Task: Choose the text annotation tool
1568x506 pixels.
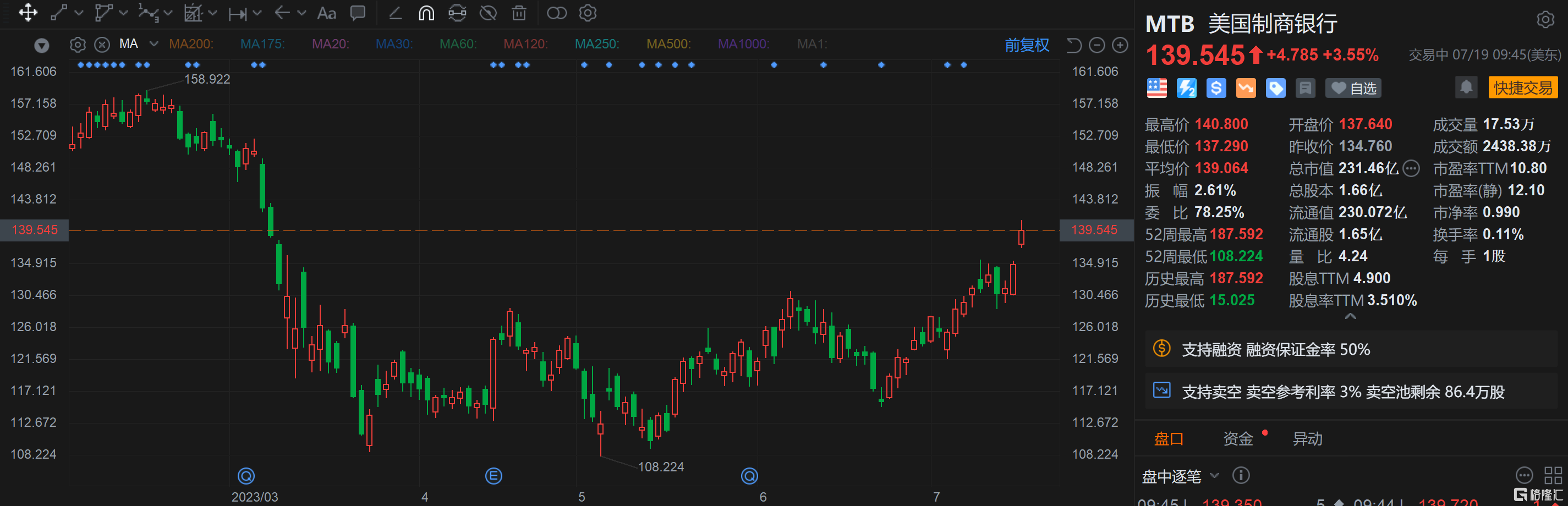Action: pos(326,13)
